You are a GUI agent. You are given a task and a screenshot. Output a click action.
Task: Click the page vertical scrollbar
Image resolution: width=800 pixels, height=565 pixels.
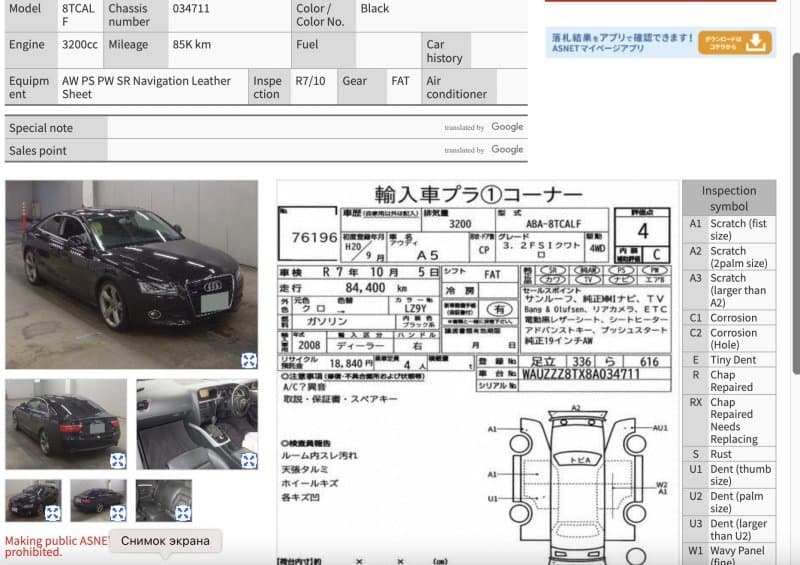796,212
